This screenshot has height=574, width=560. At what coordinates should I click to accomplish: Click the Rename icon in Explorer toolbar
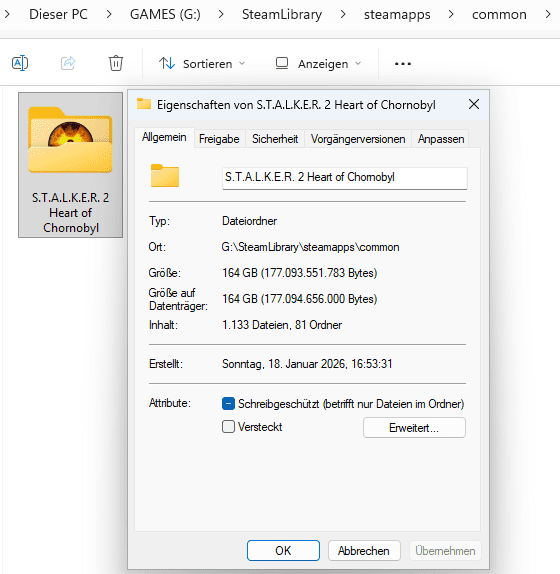20,63
